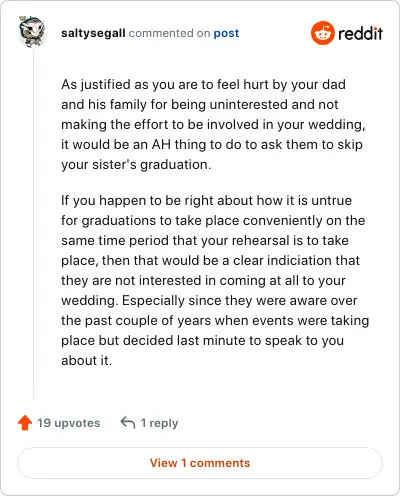Click the reddit wordmark text

click(360, 34)
